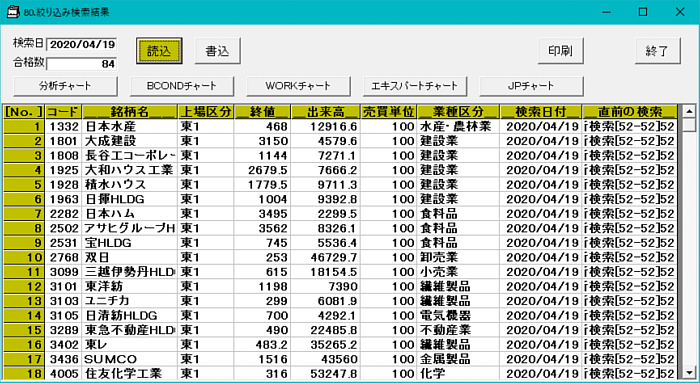Image resolution: width=700 pixels, height=383 pixels.
Task: Click the 終了 exit button
Action: 658,51
